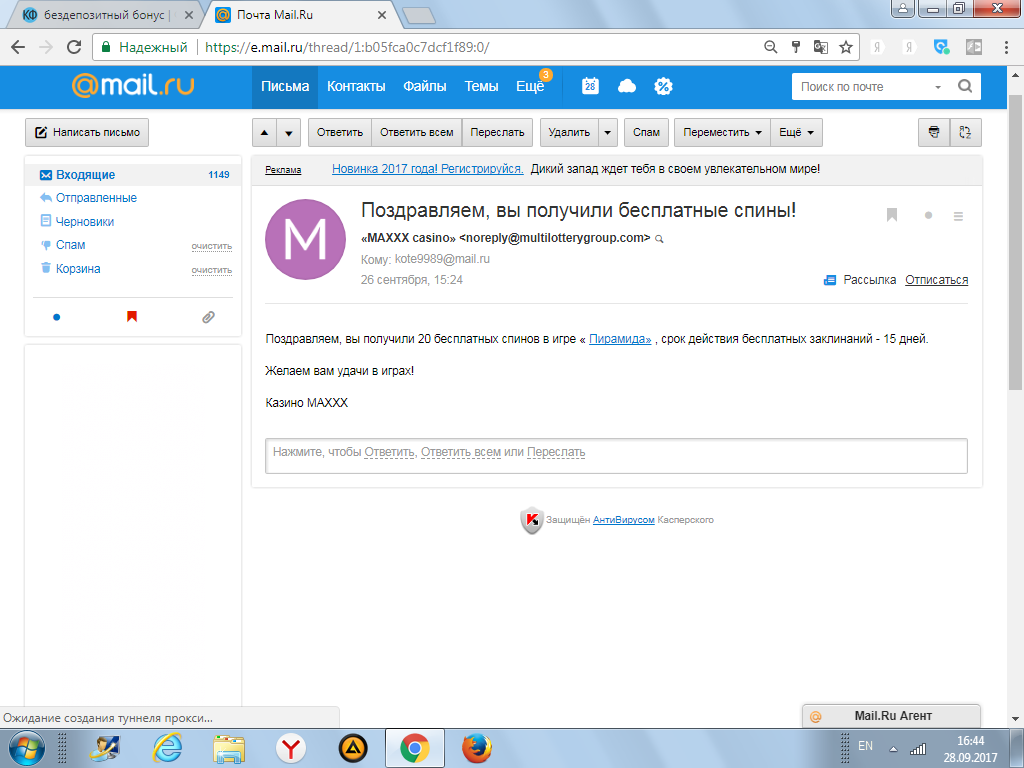Click the Переслать button

[x=497, y=132]
